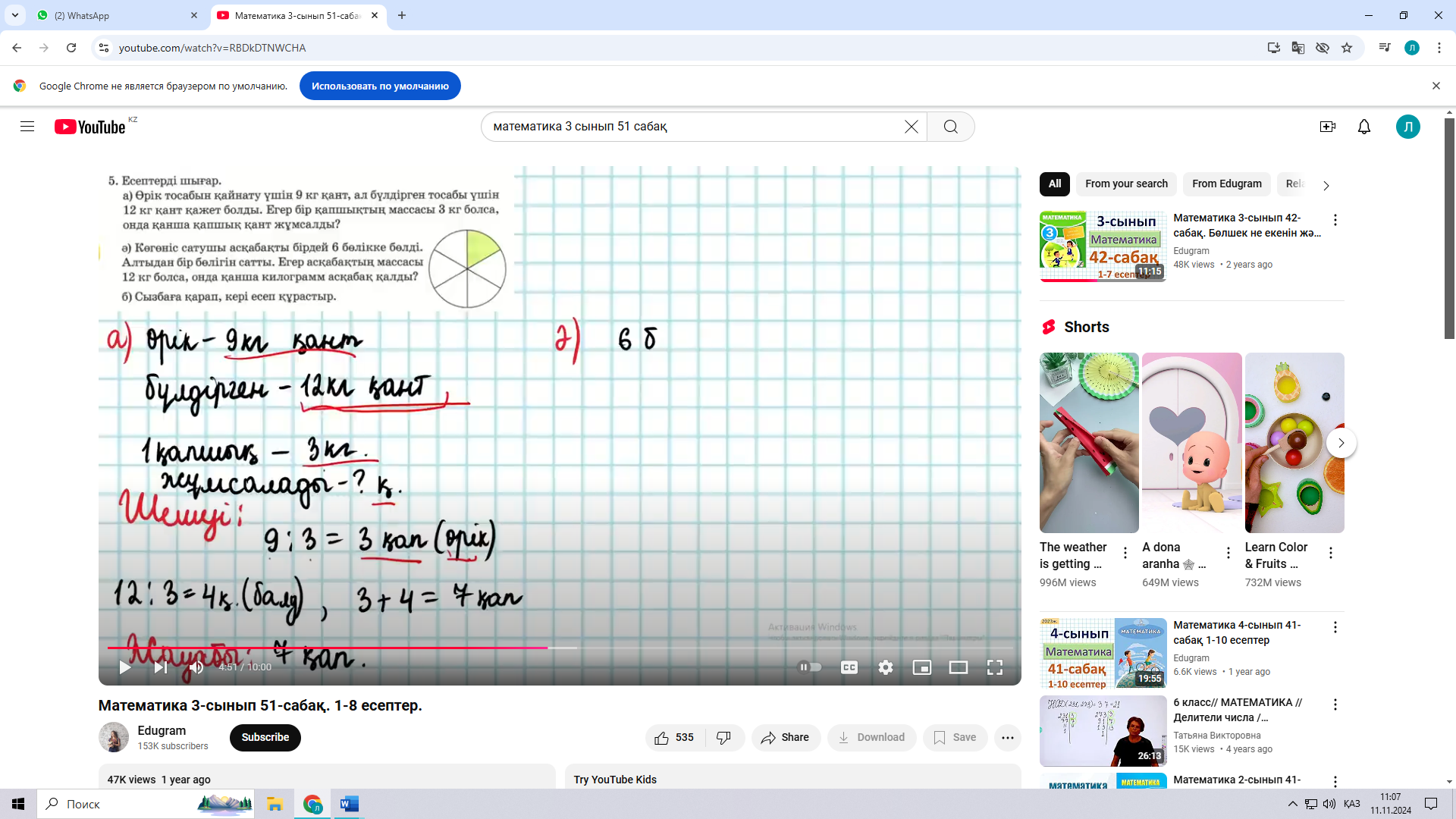This screenshot has width=1456, height=819.
Task: Open YouTube notifications bell
Action: pos(1363,127)
